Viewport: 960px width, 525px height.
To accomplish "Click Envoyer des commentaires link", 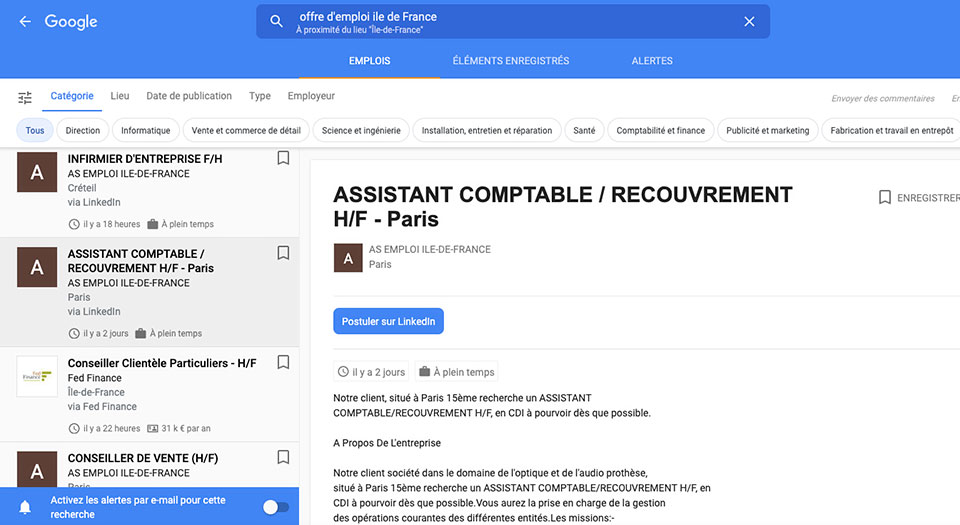I will 883,98.
